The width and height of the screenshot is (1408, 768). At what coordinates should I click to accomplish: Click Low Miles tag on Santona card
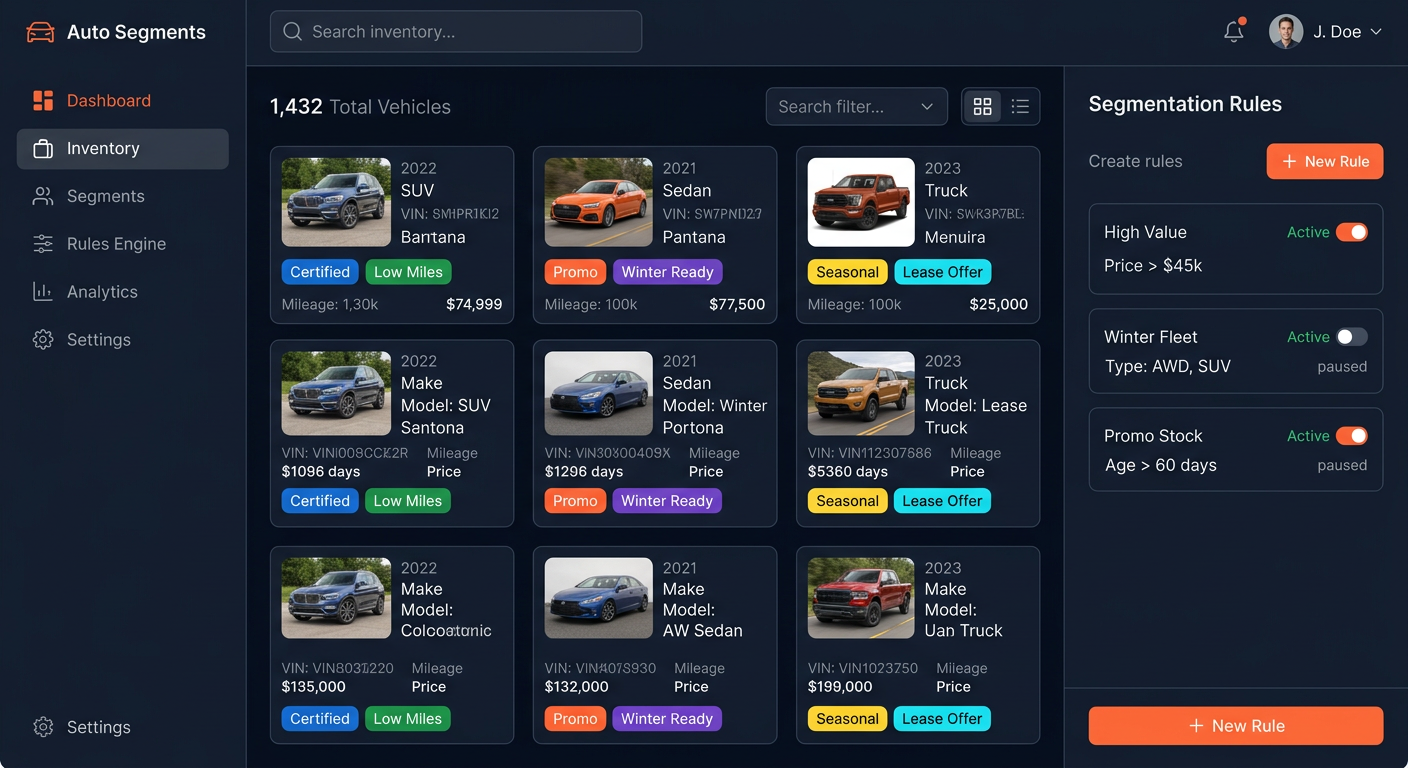408,501
